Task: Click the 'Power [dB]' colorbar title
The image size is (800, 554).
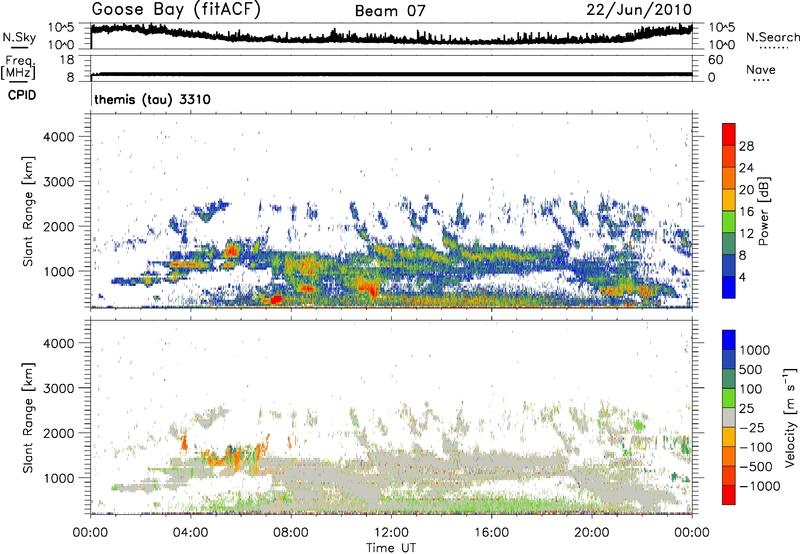Action: [x=763, y=211]
